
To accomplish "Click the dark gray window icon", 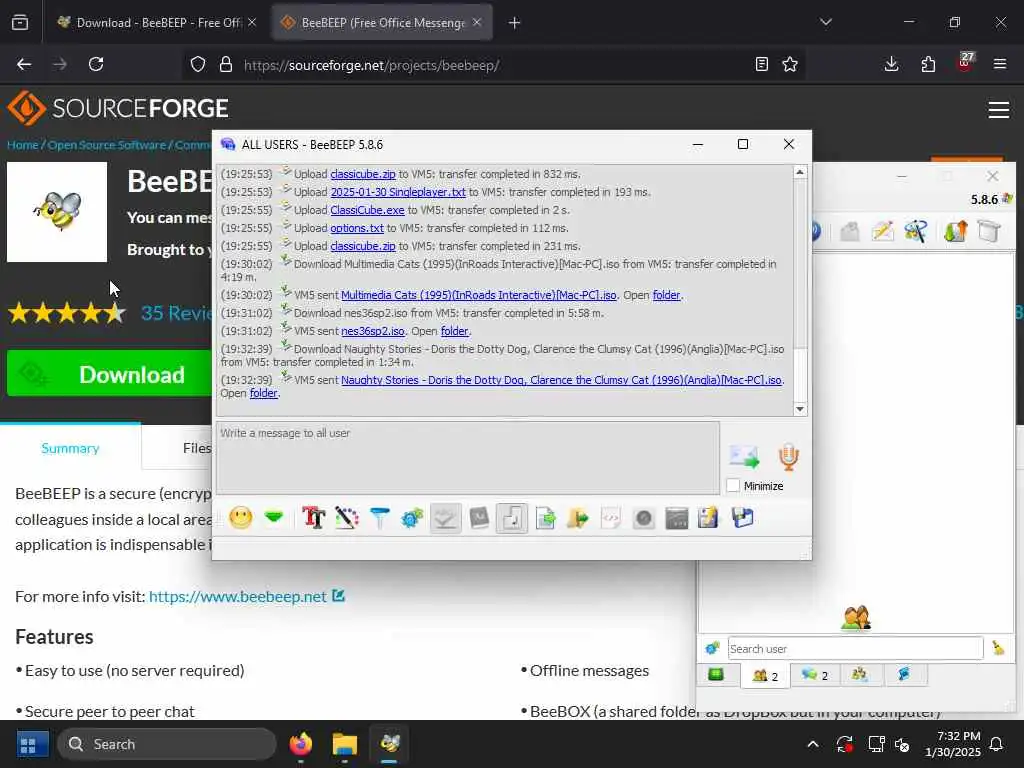I will point(677,519).
